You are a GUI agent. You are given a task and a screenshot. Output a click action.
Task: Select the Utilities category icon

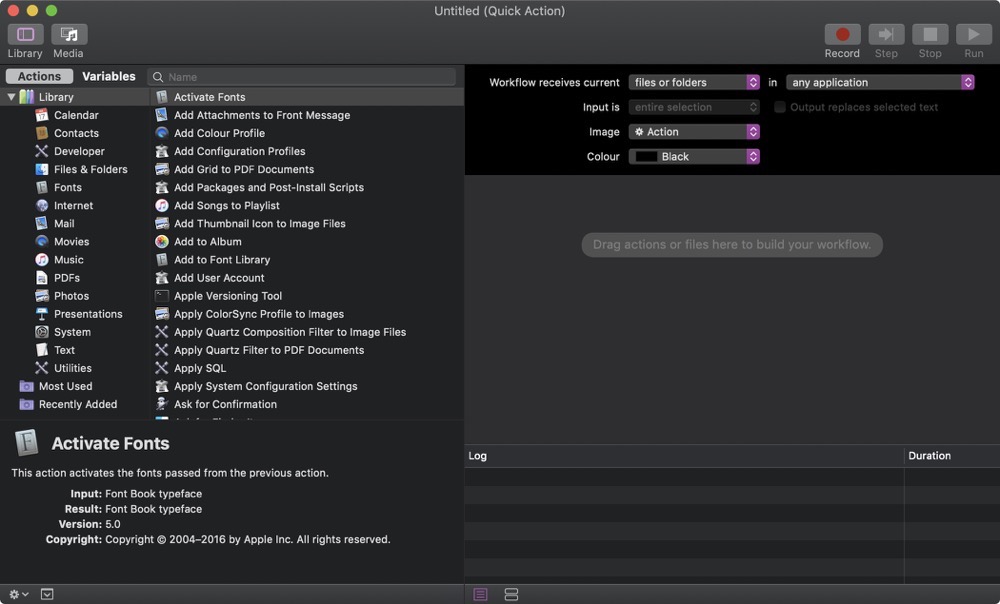coord(41,368)
